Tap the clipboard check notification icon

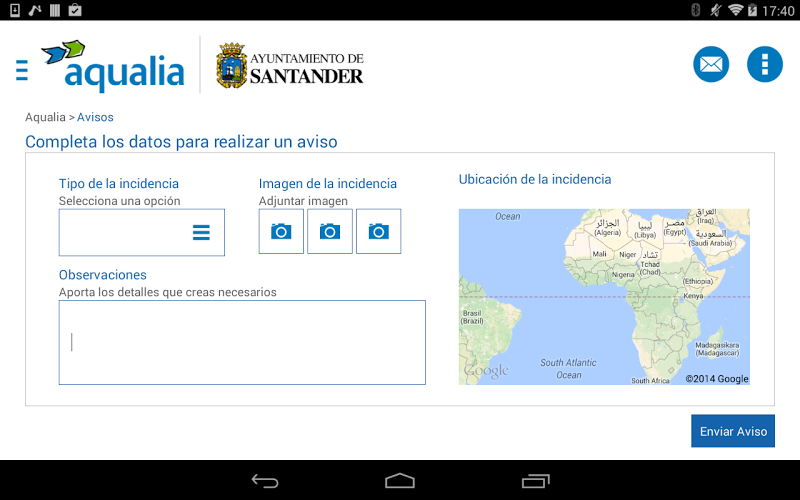click(75, 10)
